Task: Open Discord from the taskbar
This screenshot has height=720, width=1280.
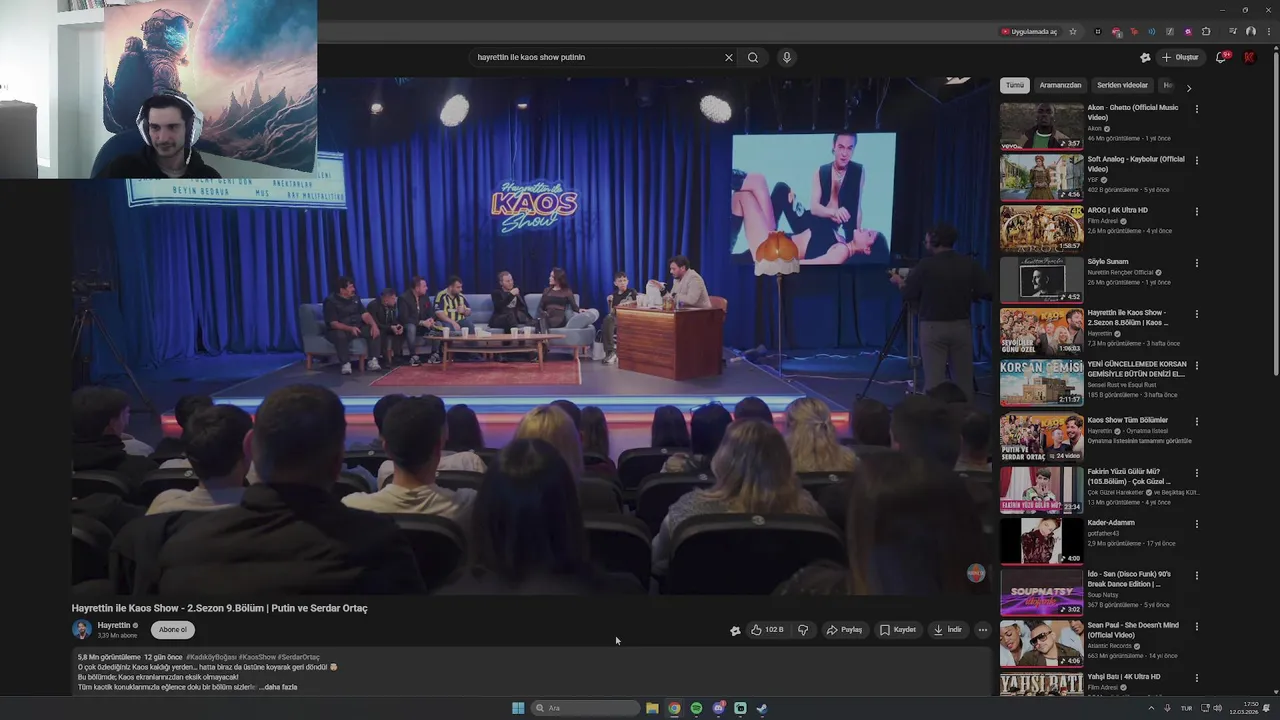Action: click(x=718, y=708)
